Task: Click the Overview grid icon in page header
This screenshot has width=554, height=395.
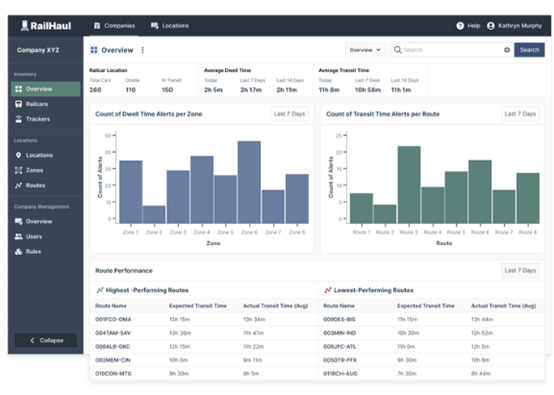Action: pyautogui.click(x=94, y=50)
